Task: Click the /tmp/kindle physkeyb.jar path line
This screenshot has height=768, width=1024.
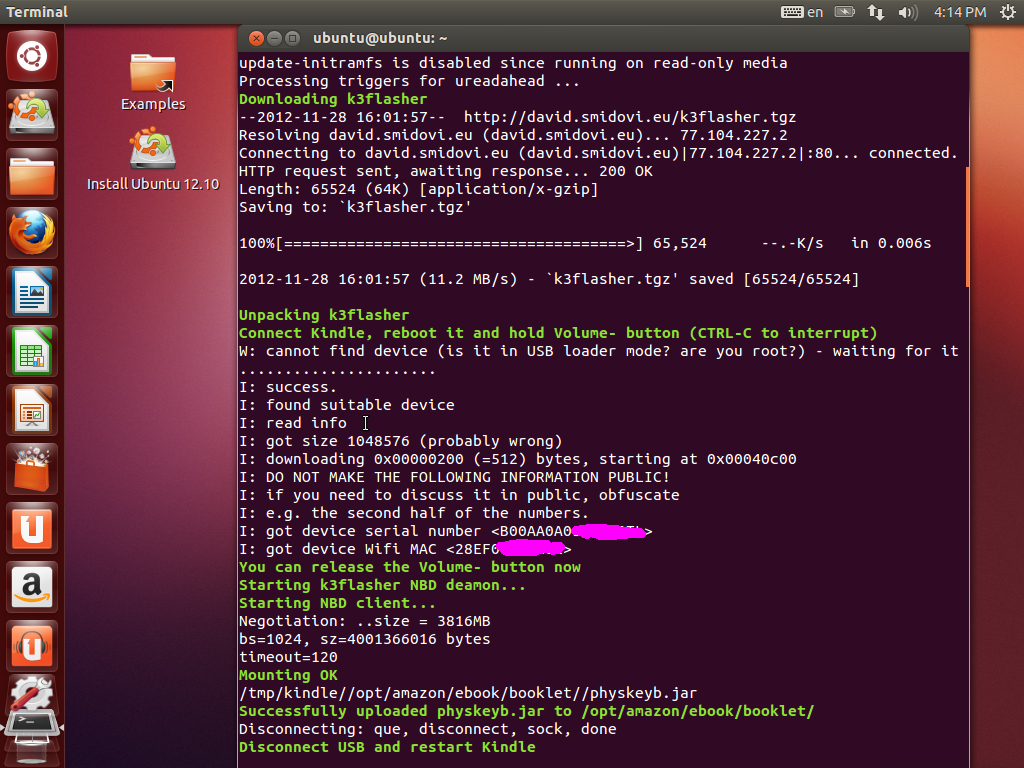Action: pos(468,693)
